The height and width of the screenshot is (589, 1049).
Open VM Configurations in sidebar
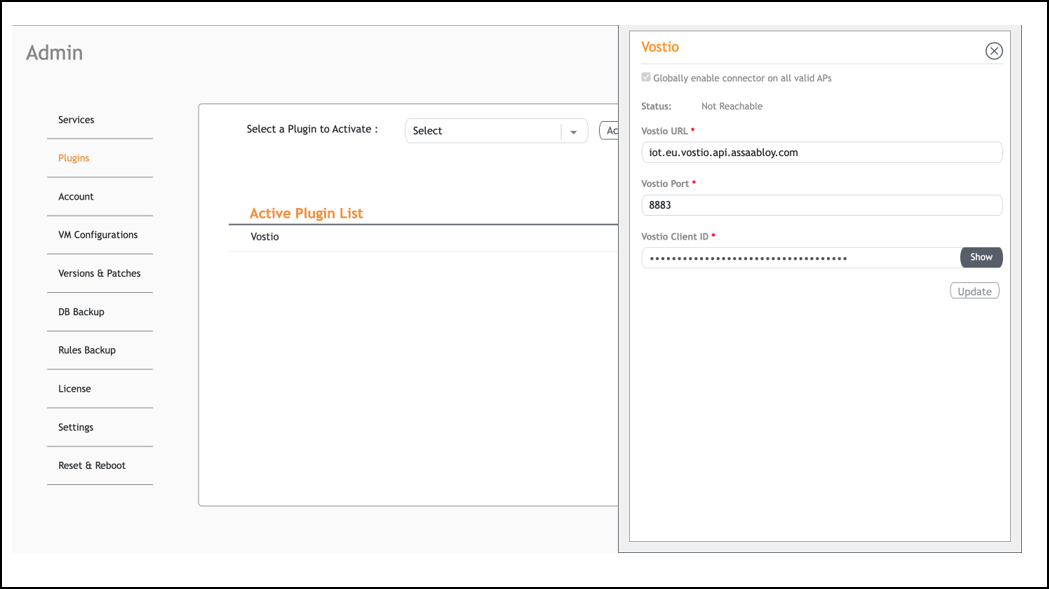98,235
